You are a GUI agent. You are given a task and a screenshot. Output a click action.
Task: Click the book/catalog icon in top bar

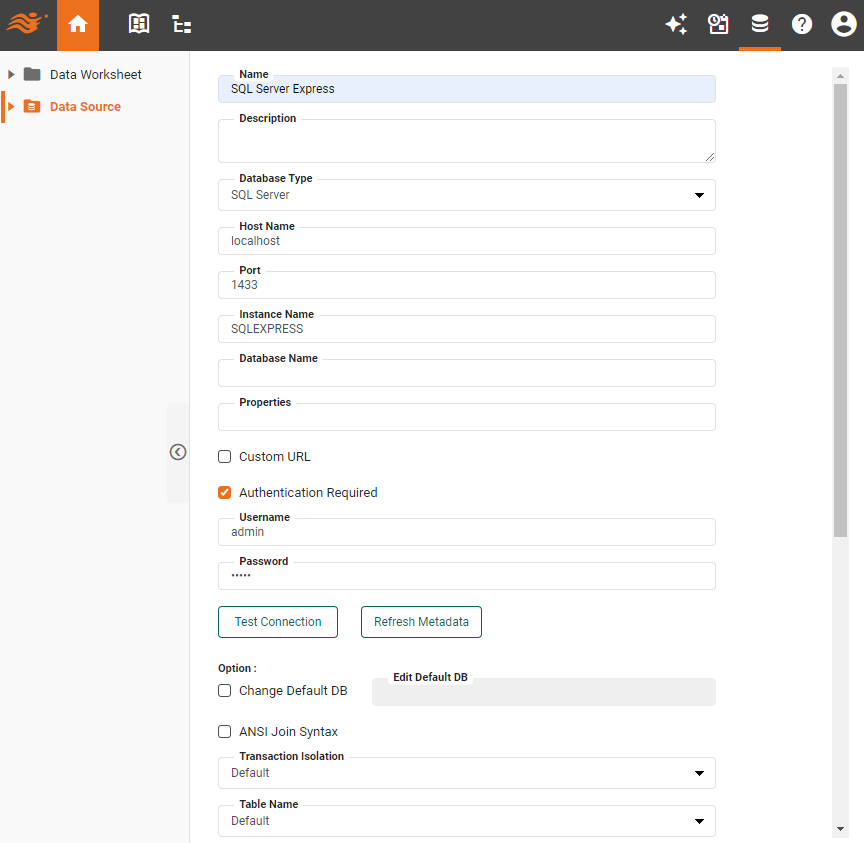coord(138,24)
